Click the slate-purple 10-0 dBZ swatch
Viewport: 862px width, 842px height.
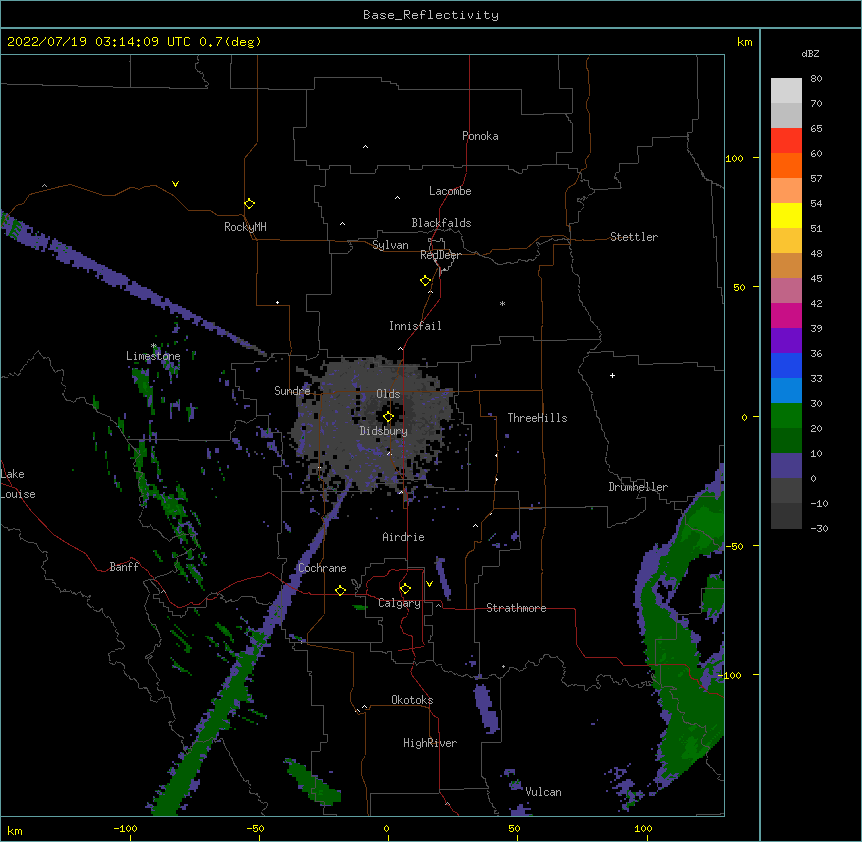[x=786, y=466]
